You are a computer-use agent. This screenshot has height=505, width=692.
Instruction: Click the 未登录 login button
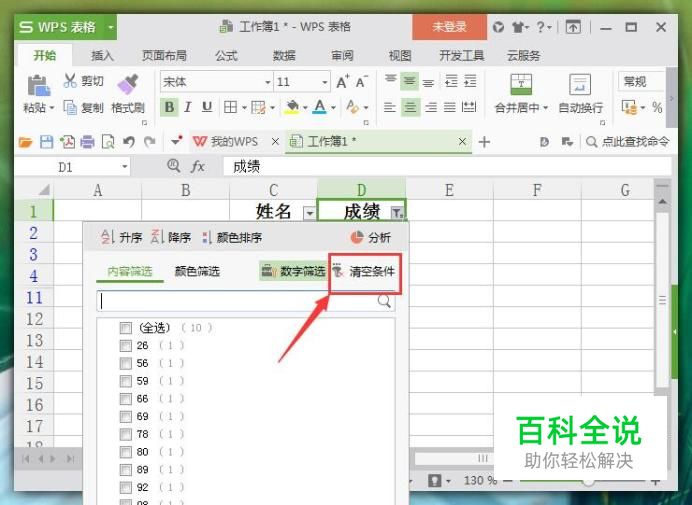click(449, 27)
